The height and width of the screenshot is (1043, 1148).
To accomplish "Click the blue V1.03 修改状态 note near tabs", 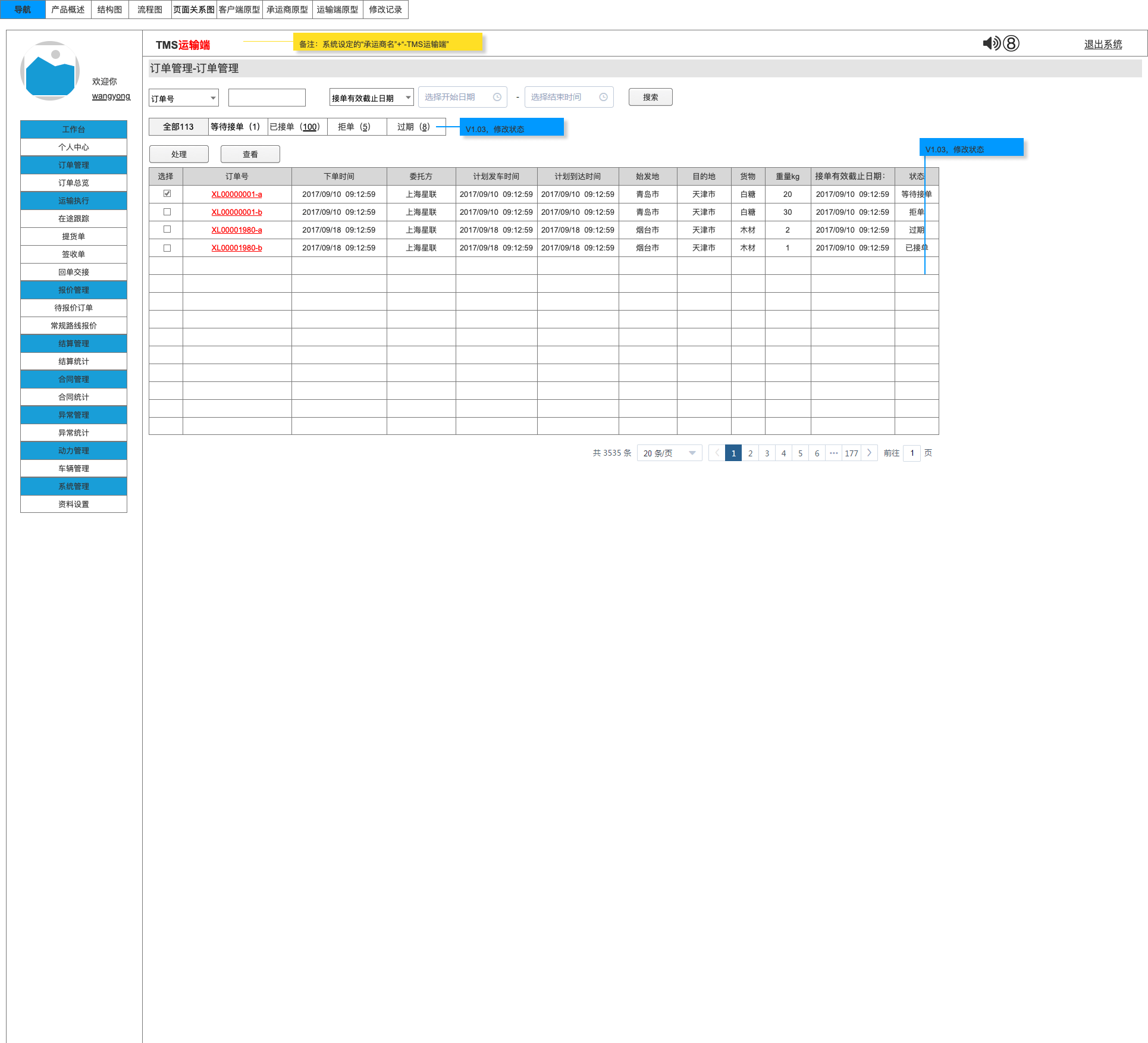I will point(511,127).
